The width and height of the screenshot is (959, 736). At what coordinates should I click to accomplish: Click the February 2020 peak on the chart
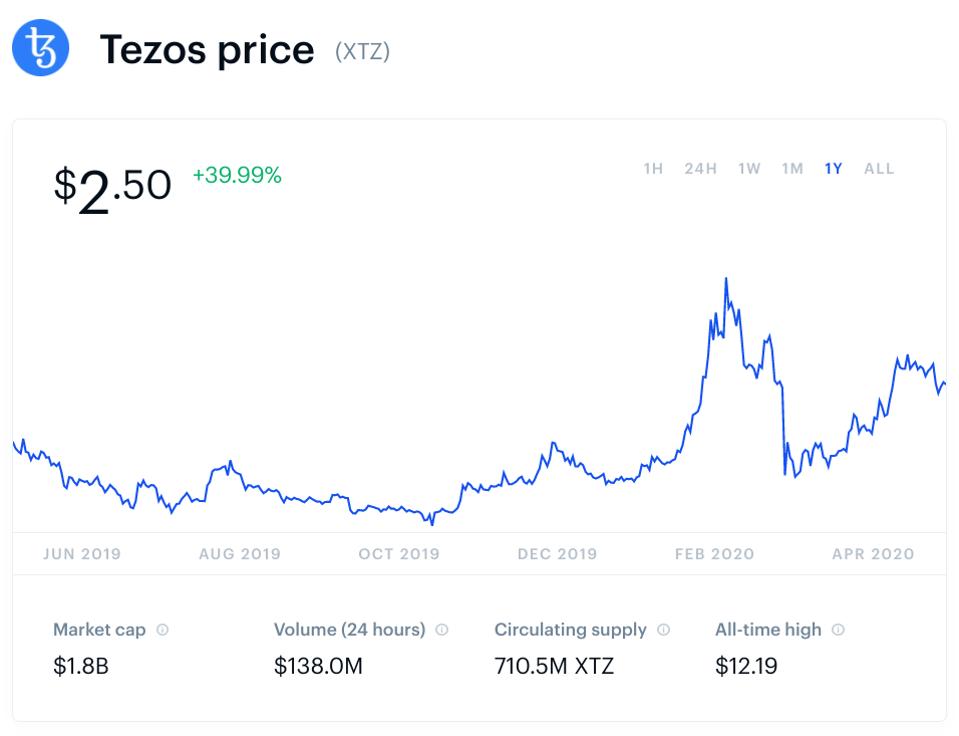[x=726, y=280]
